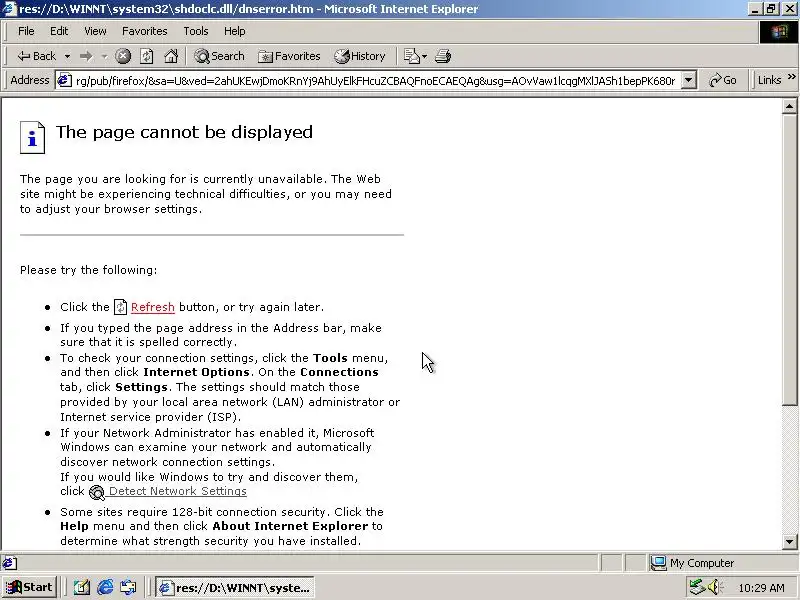Click the Detect Network Settings link

[x=178, y=491]
